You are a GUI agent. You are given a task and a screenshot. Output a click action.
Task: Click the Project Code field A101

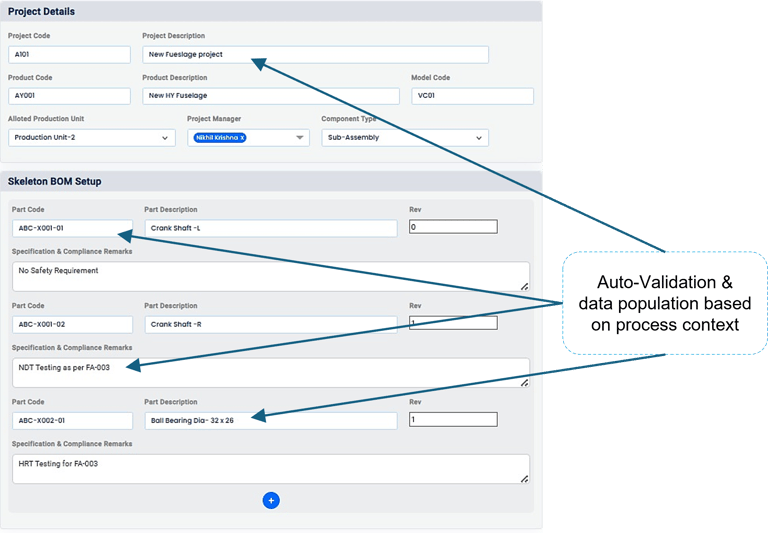tap(69, 54)
